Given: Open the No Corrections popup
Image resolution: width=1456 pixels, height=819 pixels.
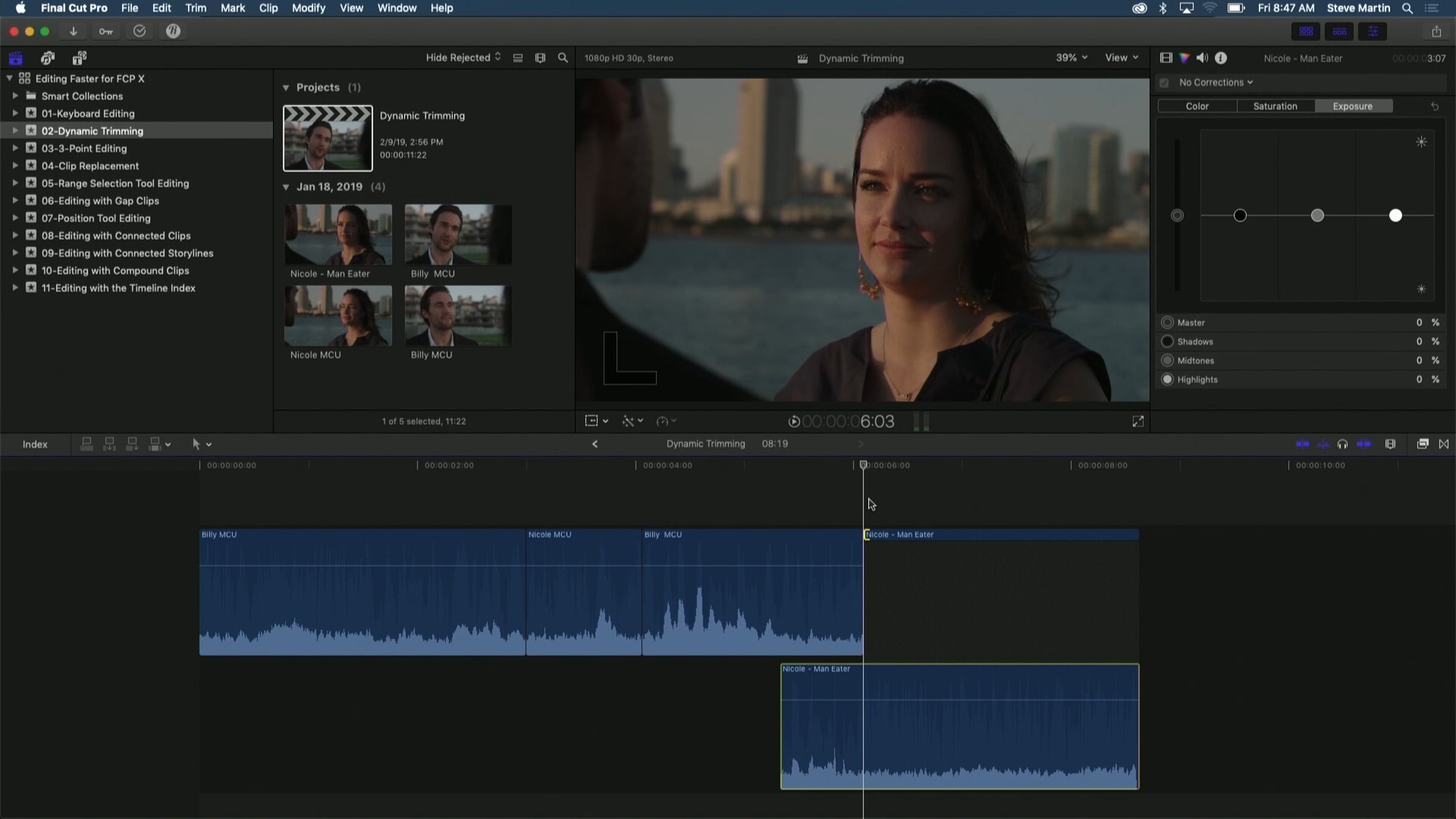Looking at the screenshot, I should pyautogui.click(x=1215, y=83).
